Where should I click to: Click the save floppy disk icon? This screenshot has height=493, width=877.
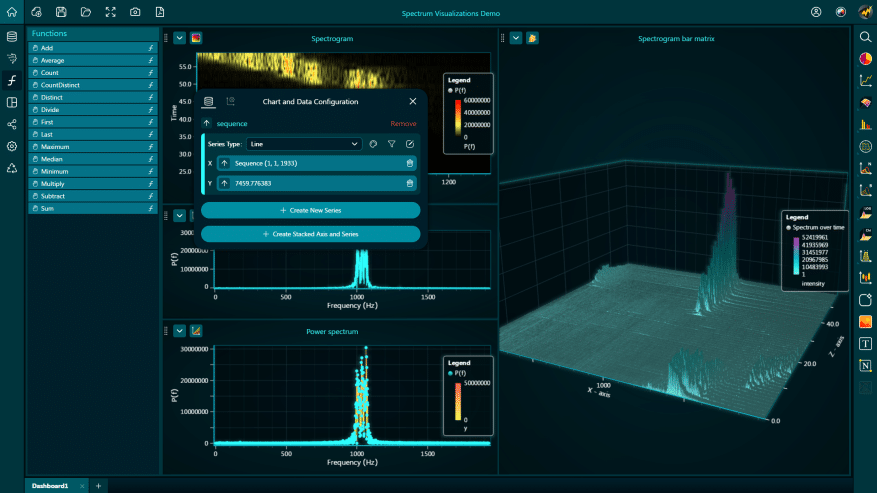pos(61,12)
